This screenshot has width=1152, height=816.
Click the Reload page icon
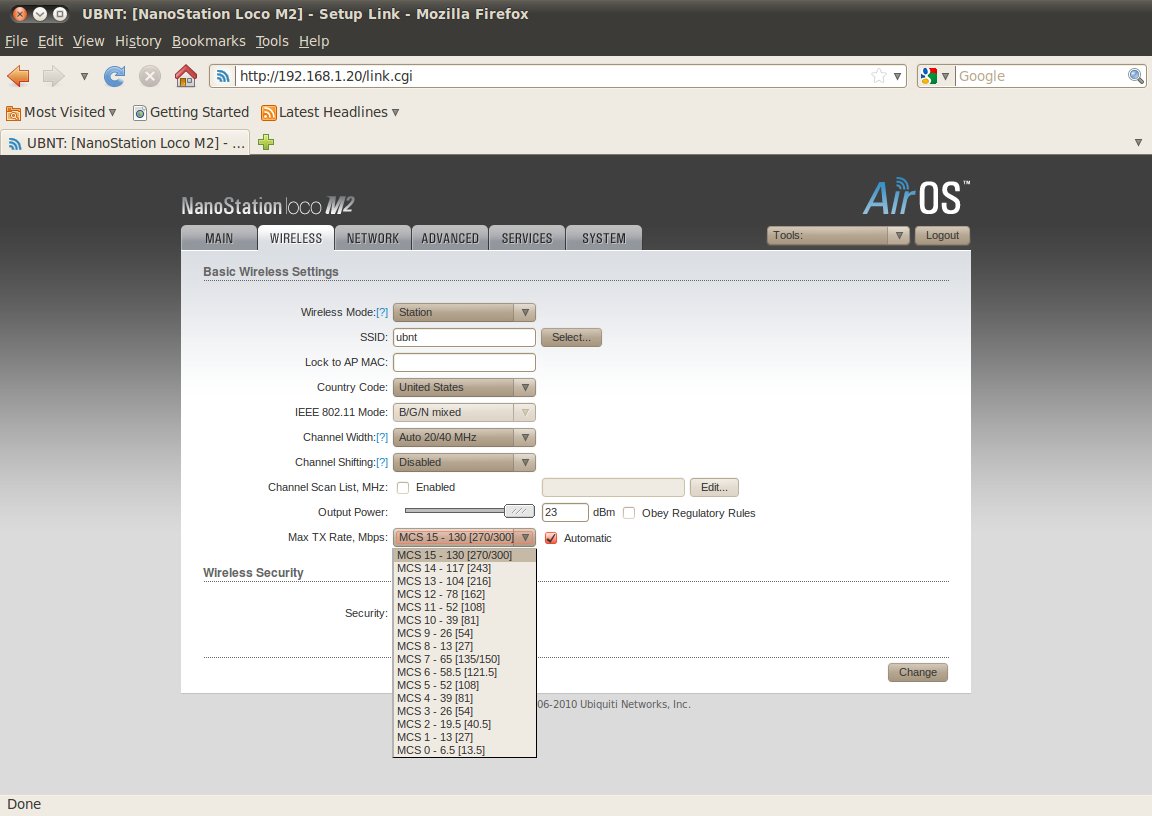pos(115,76)
